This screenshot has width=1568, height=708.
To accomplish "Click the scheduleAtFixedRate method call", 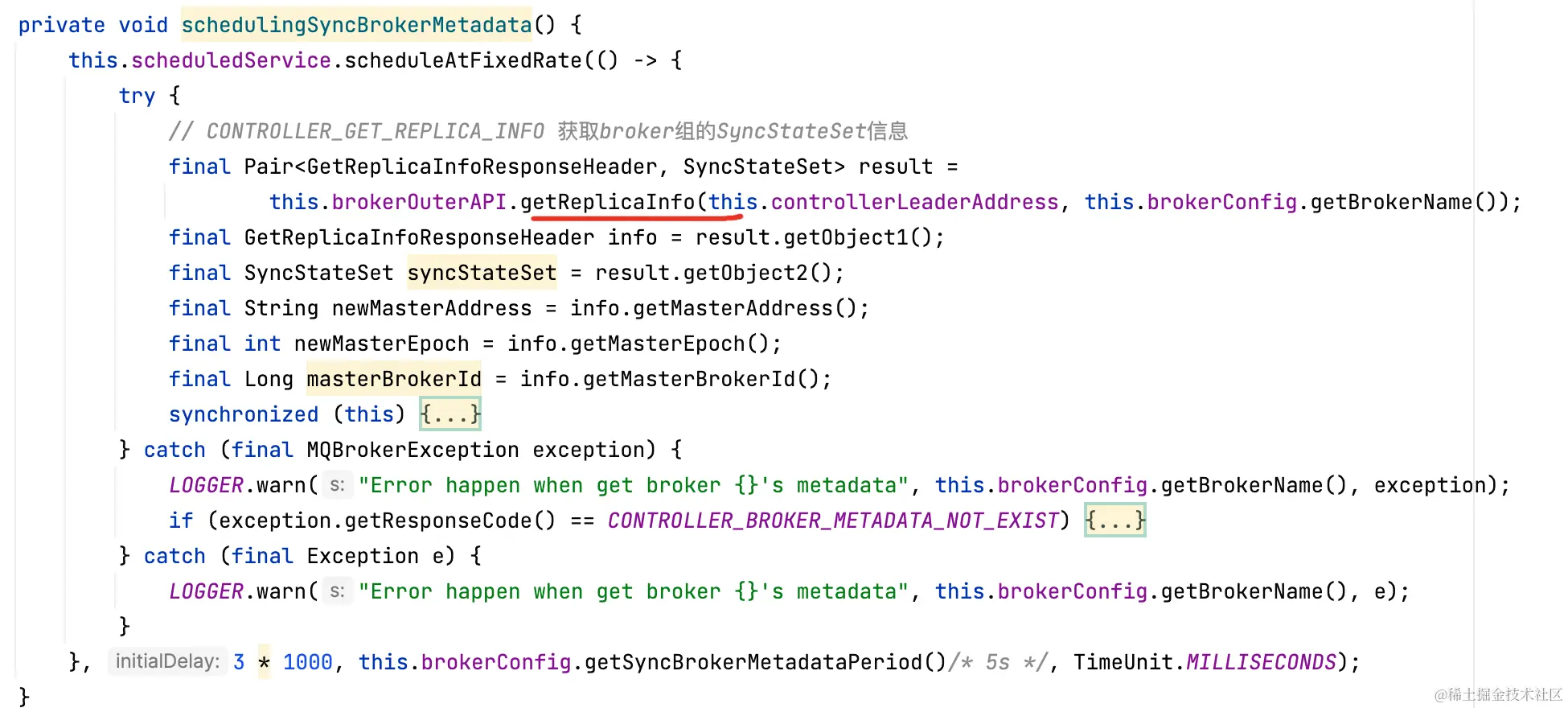I will point(463,60).
